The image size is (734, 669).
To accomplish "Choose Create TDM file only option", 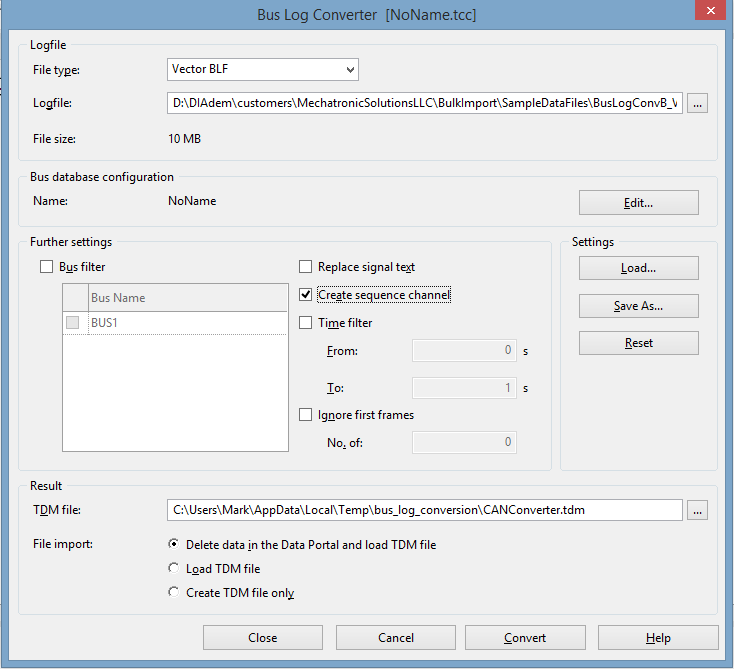I will click(x=175, y=593).
